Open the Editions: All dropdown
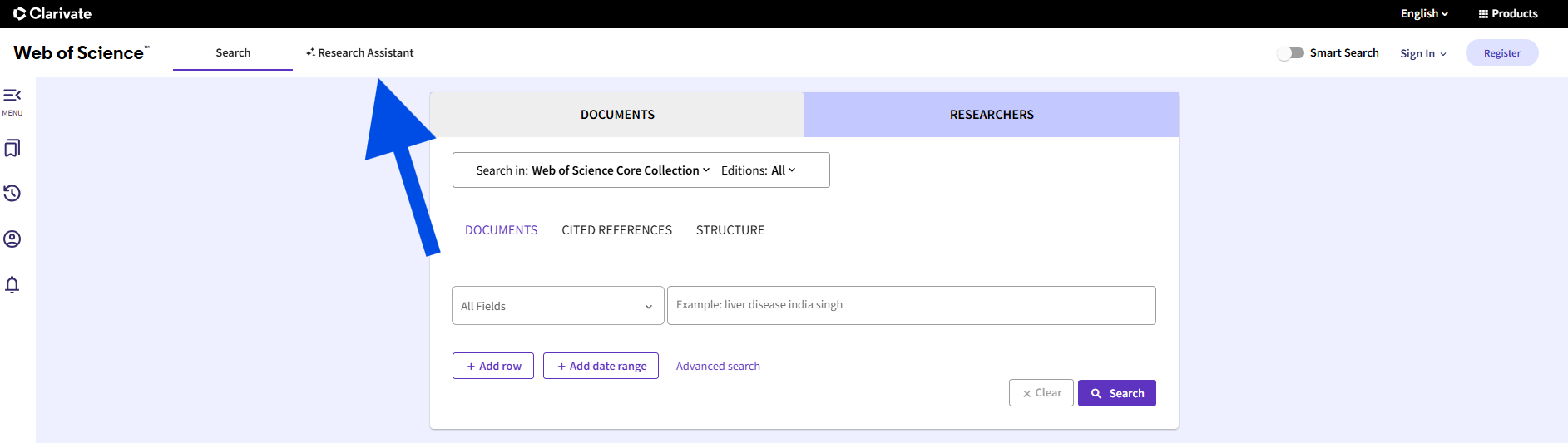The height and width of the screenshot is (443, 1568). [758, 170]
